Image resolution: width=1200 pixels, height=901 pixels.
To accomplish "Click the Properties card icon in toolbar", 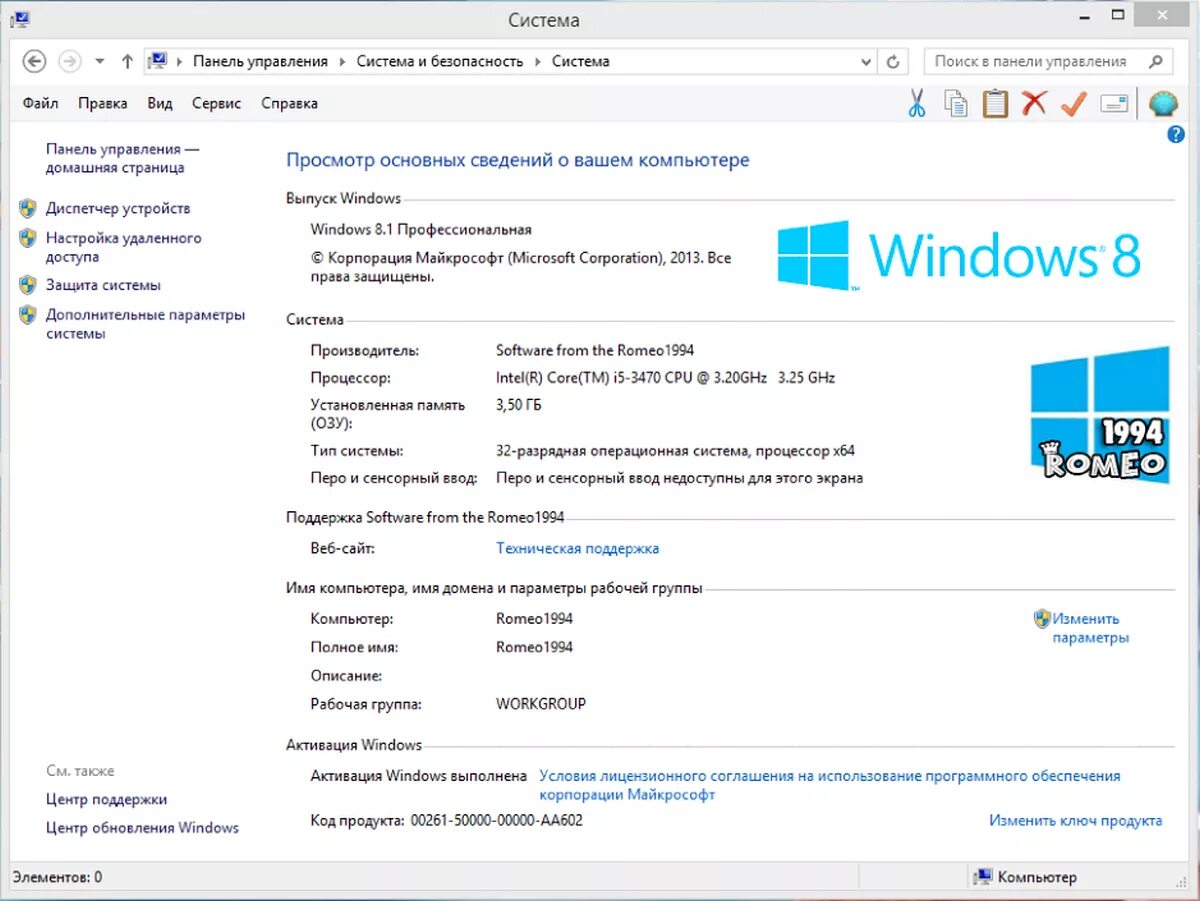I will click(1114, 103).
